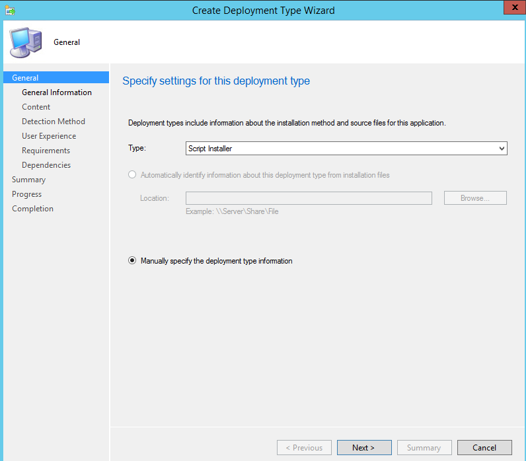
Task: Open the Requirements step
Action: [46, 150]
